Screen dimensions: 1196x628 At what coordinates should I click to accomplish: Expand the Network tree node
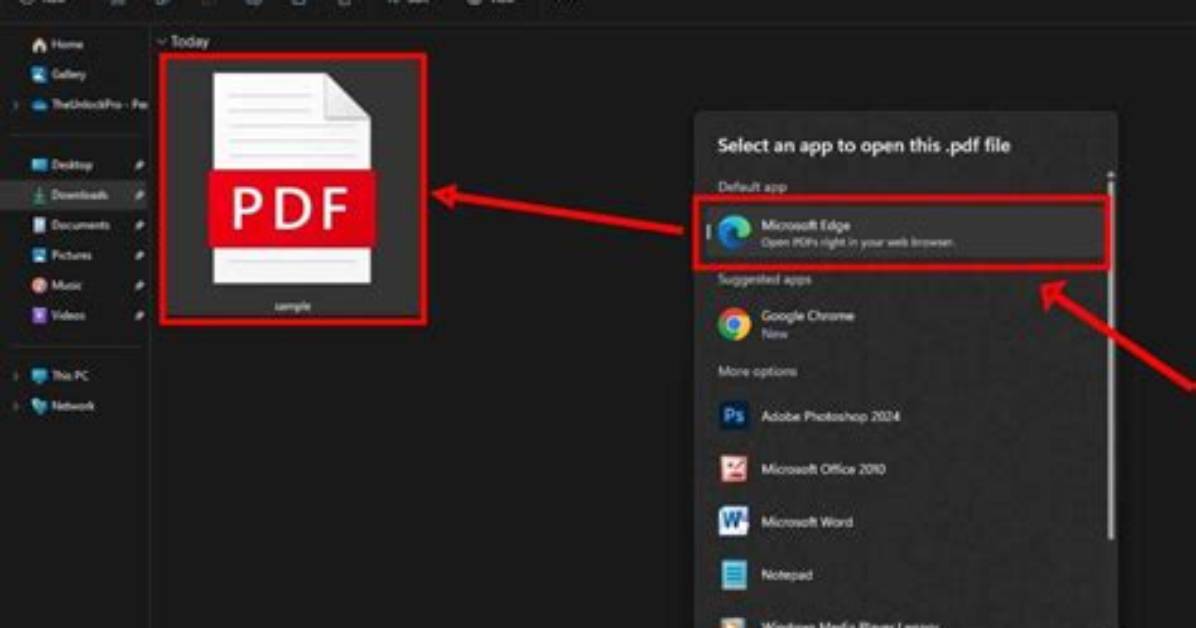click(x=16, y=405)
